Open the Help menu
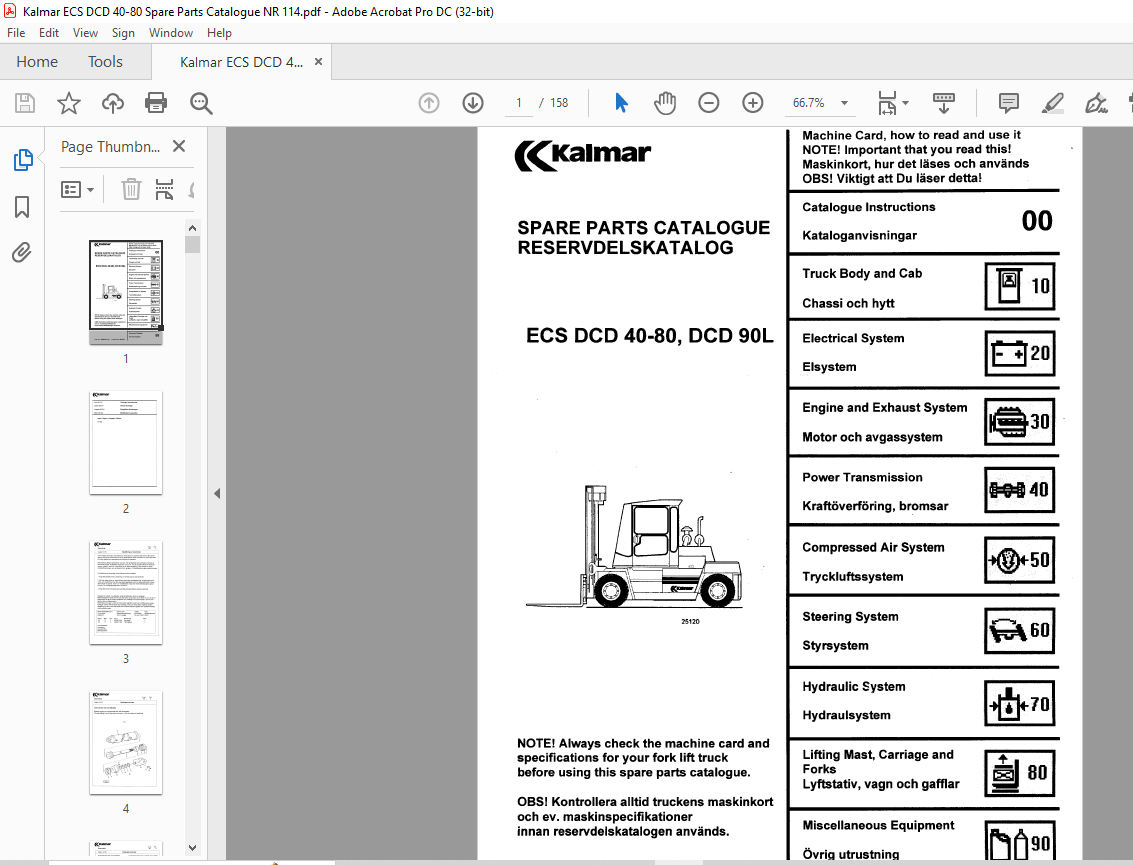The height and width of the screenshot is (865, 1133). (219, 33)
